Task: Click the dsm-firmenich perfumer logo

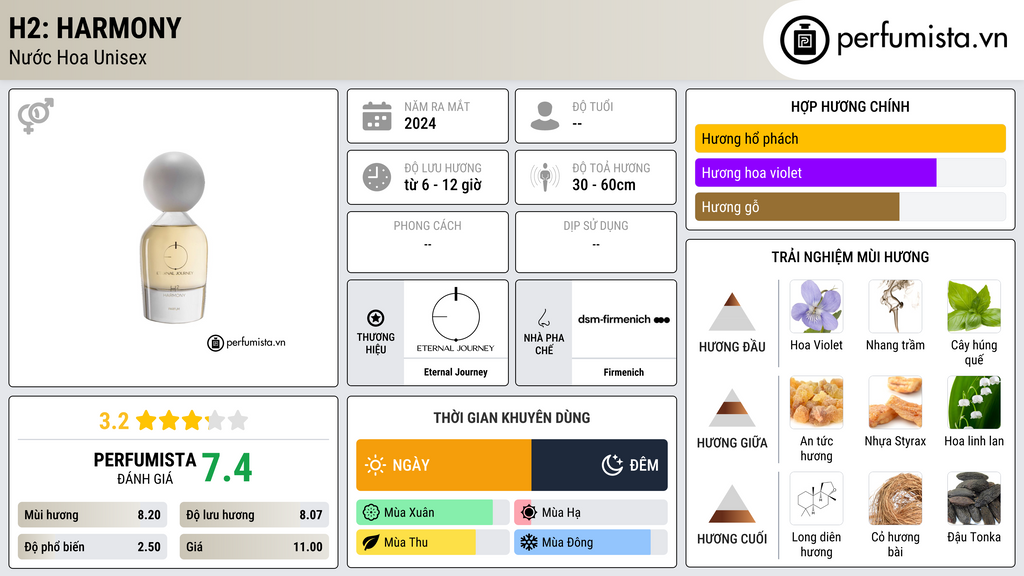Action: (x=624, y=319)
